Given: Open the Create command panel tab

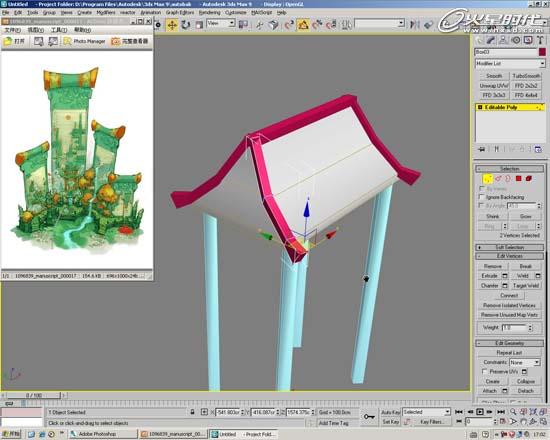Looking at the screenshot, I should coord(479,40).
